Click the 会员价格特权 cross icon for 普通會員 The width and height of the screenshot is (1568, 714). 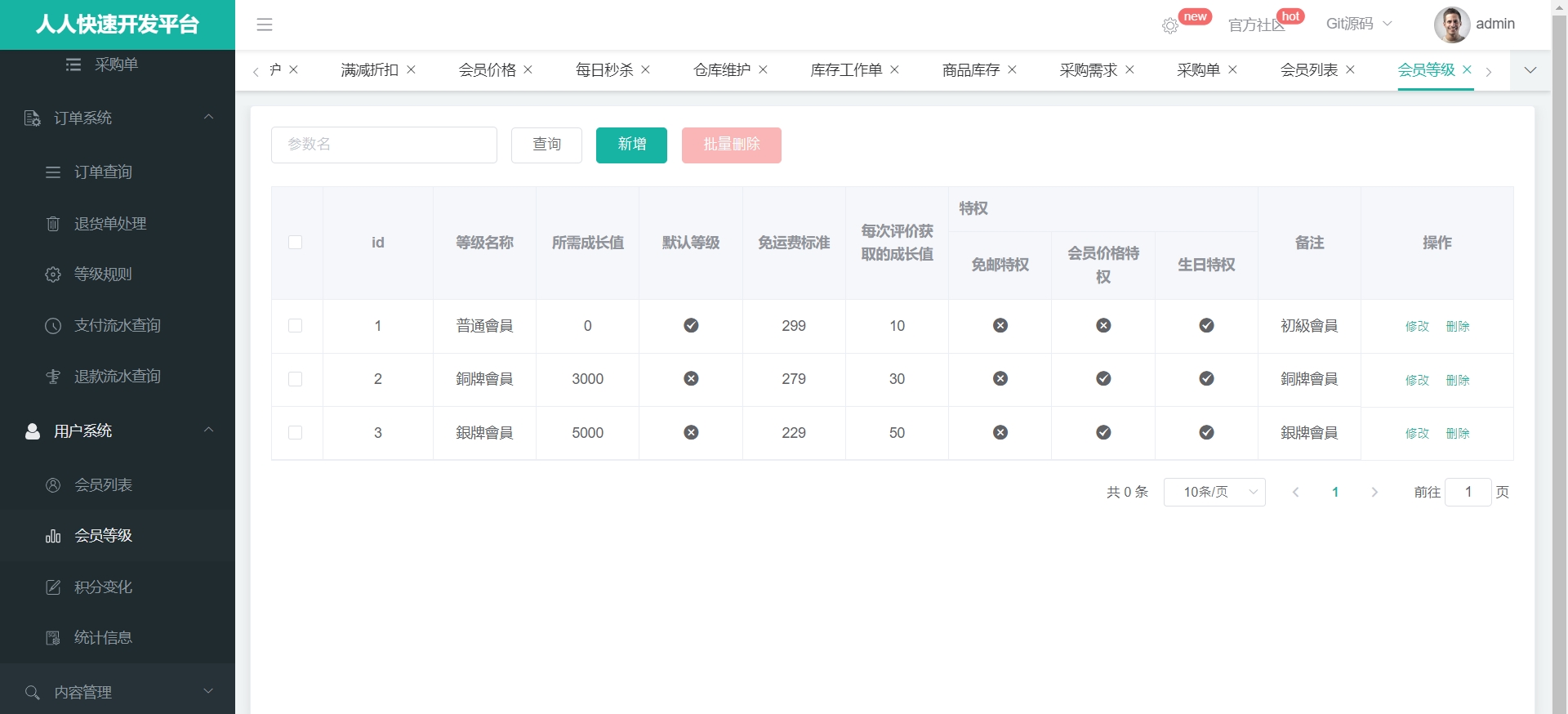[1103, 326]
